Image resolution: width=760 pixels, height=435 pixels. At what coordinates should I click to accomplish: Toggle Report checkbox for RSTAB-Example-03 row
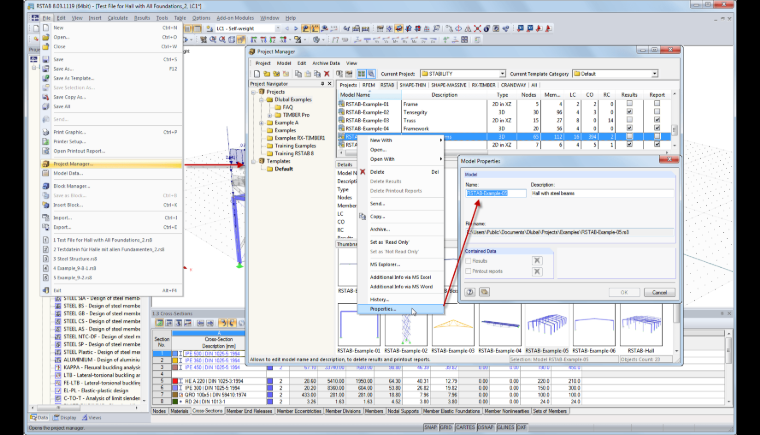coord(657,120)
